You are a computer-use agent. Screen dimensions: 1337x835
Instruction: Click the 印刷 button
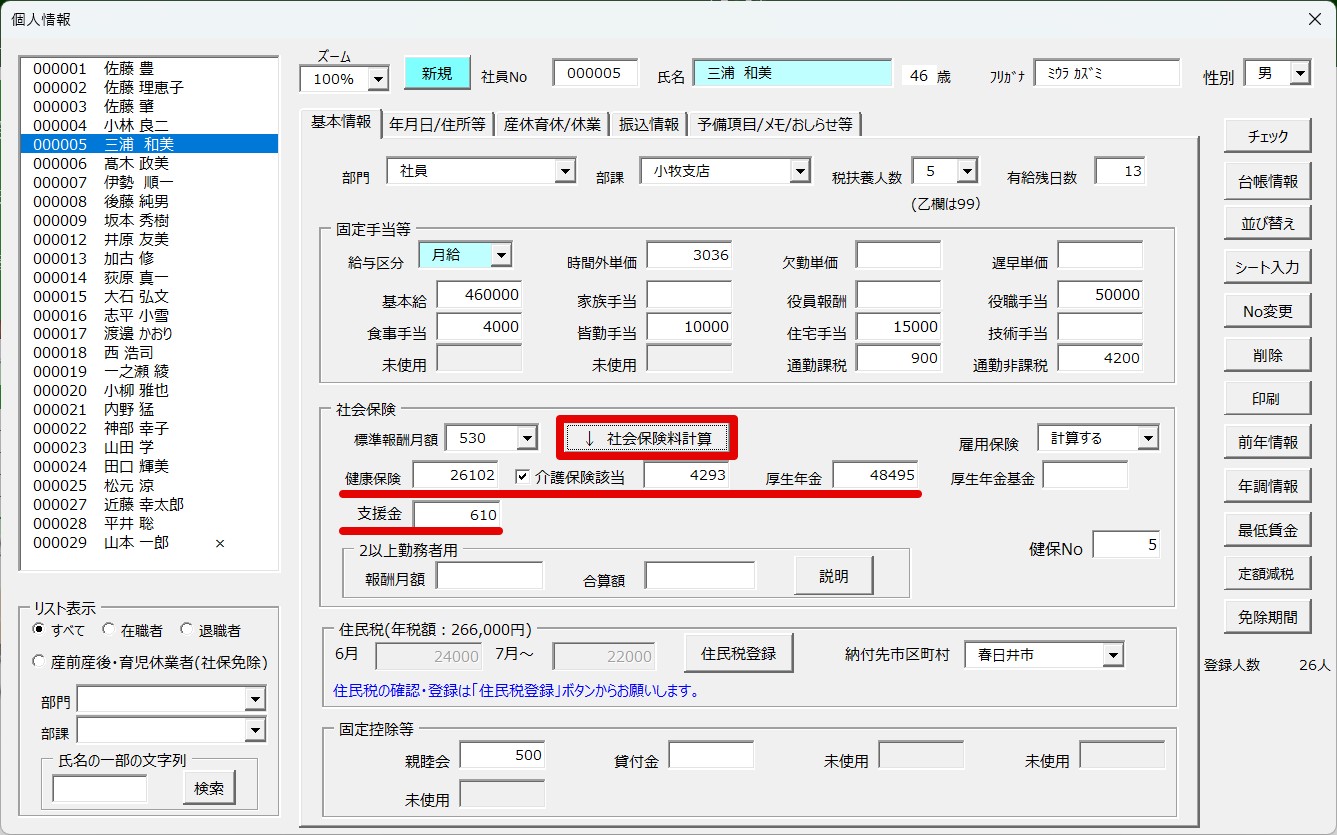click(x=1268, y=398)
